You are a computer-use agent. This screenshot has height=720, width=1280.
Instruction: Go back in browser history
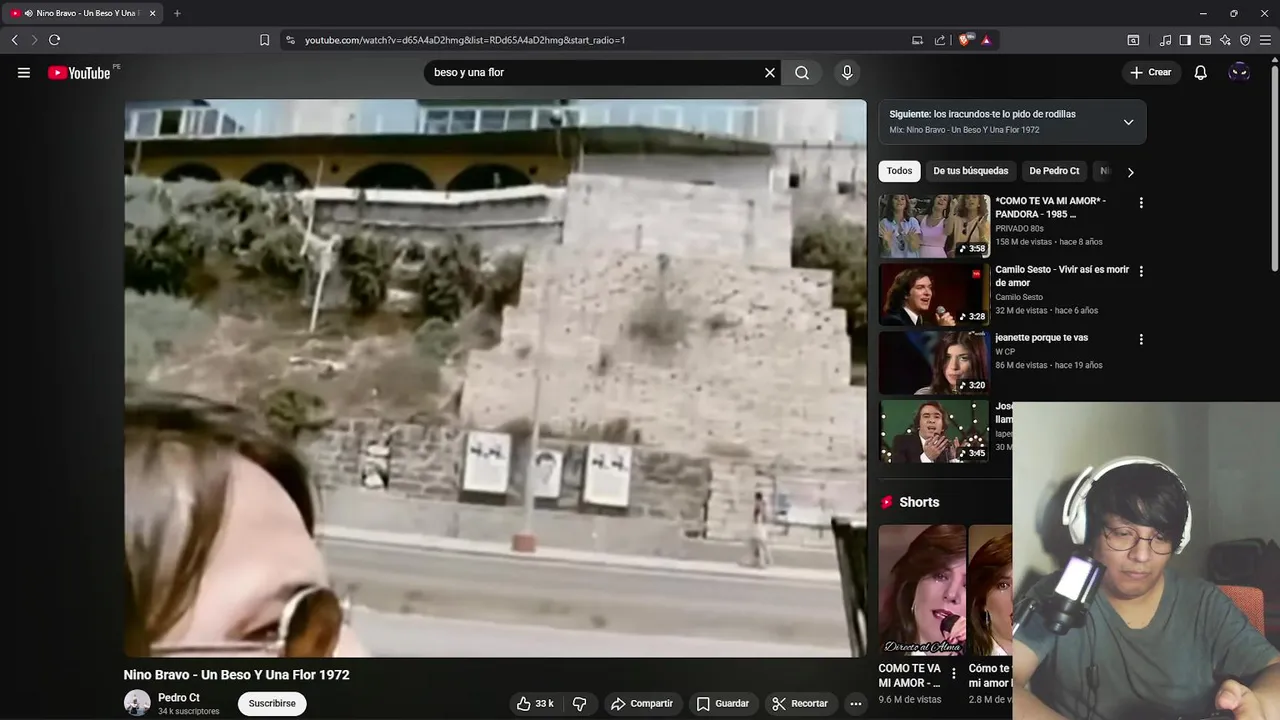[x=14, y=40]
